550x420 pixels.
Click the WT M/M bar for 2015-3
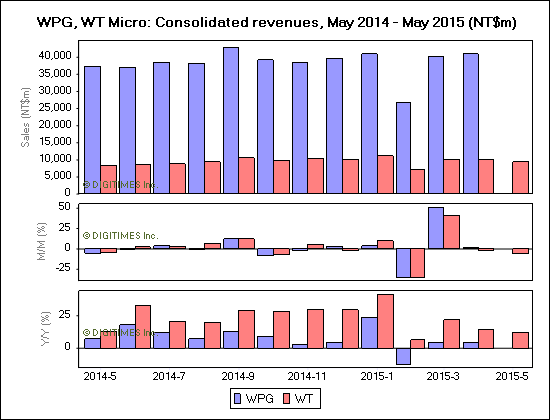tap(452, 232)
